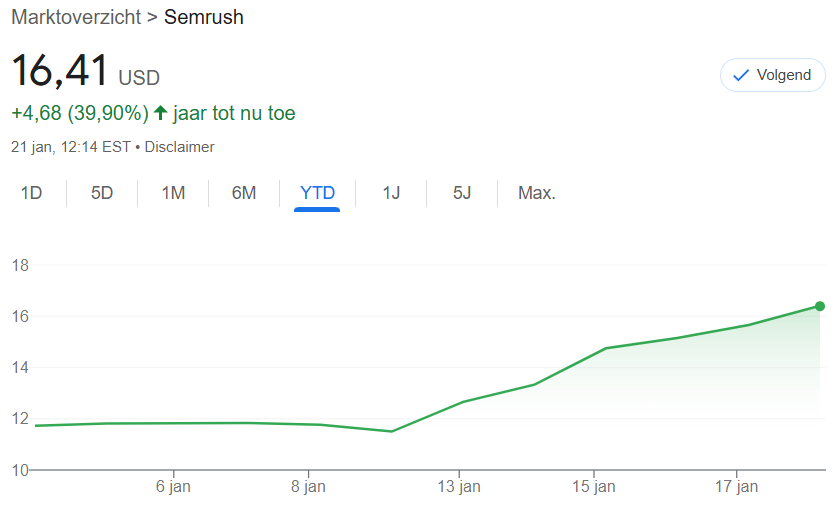Image resolution: width=840 pixels, height=509 pixels.
Task: Select the YTD range tab
Action: pos(317,193)
